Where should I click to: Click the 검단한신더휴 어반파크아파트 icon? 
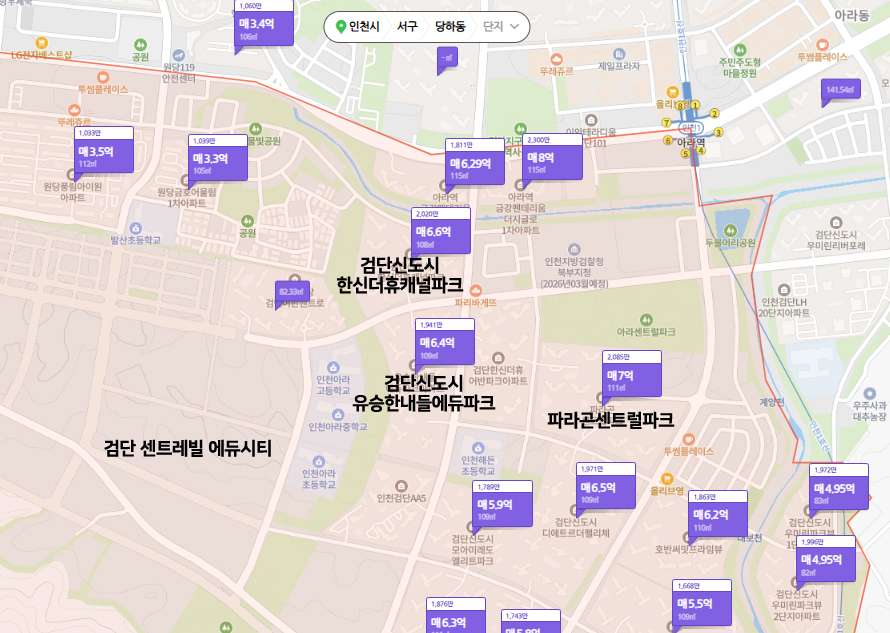coord(498,358)
